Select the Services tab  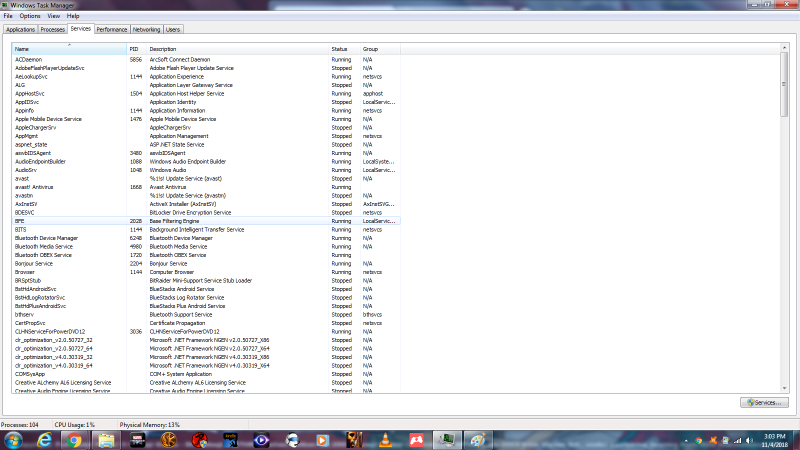[81, 29]
